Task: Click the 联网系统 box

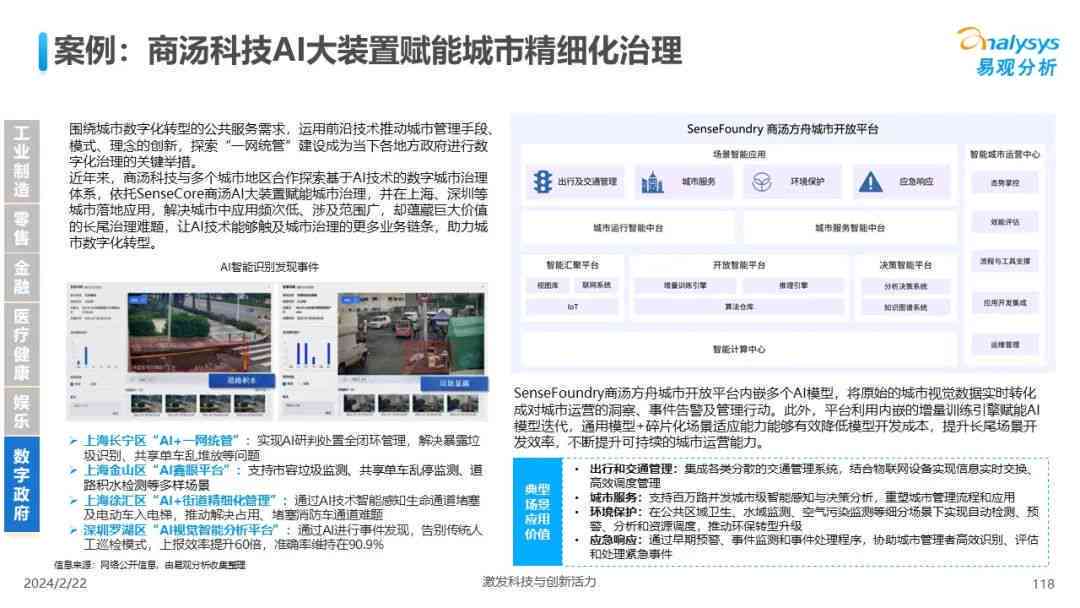Action: coord(596,285)
